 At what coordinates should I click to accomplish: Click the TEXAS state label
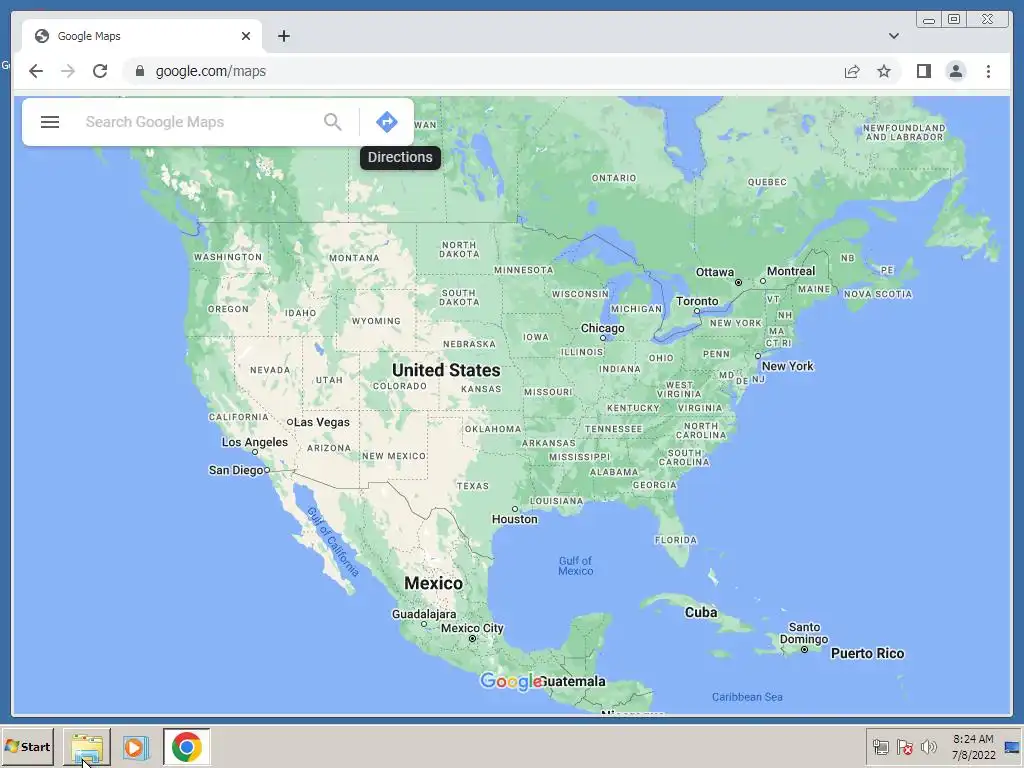[x=473, y=486]
